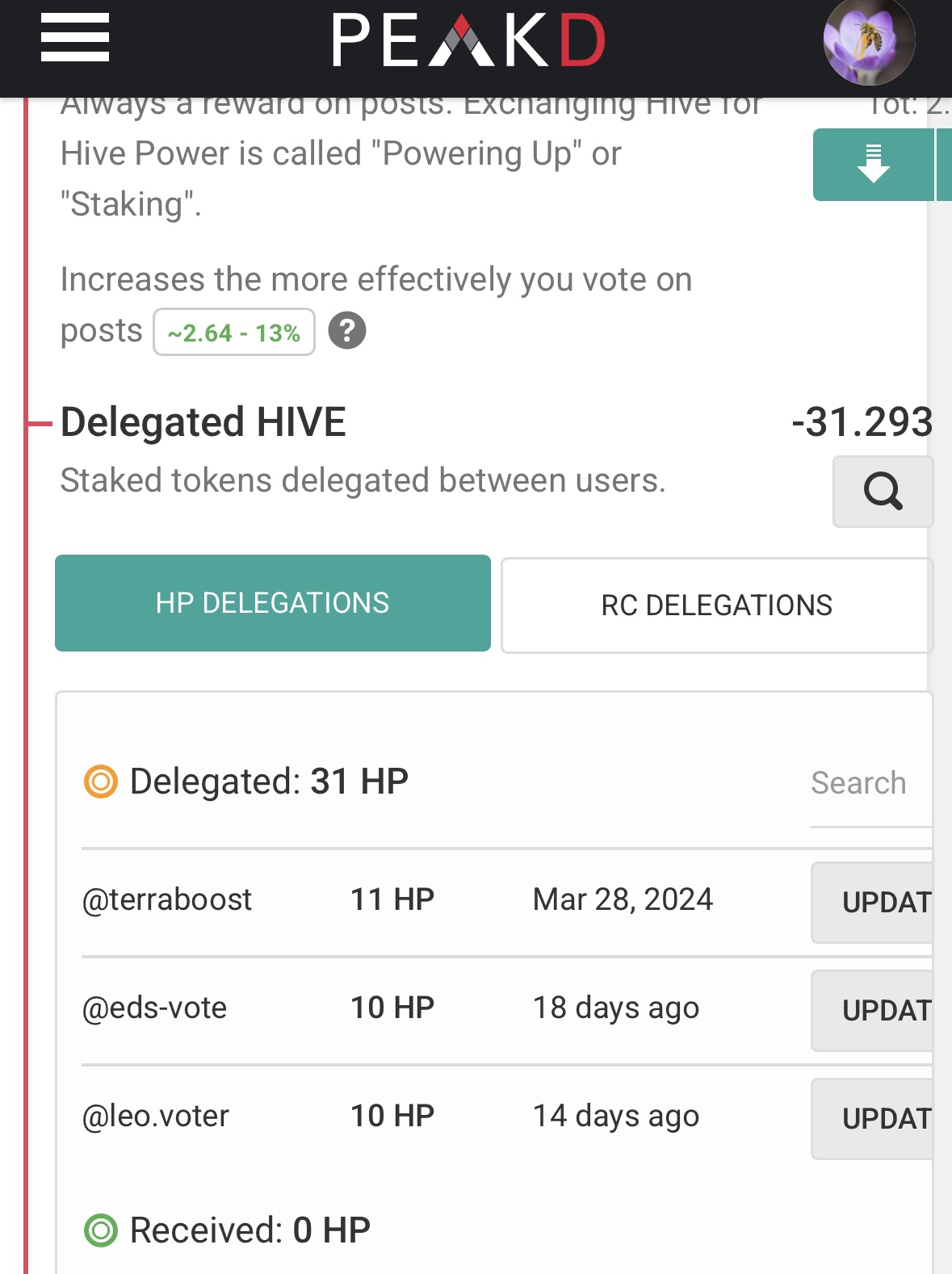Open the @eds-vote account link
Viewport: 952px width, 1274px height.
(x=155, y=1008)
